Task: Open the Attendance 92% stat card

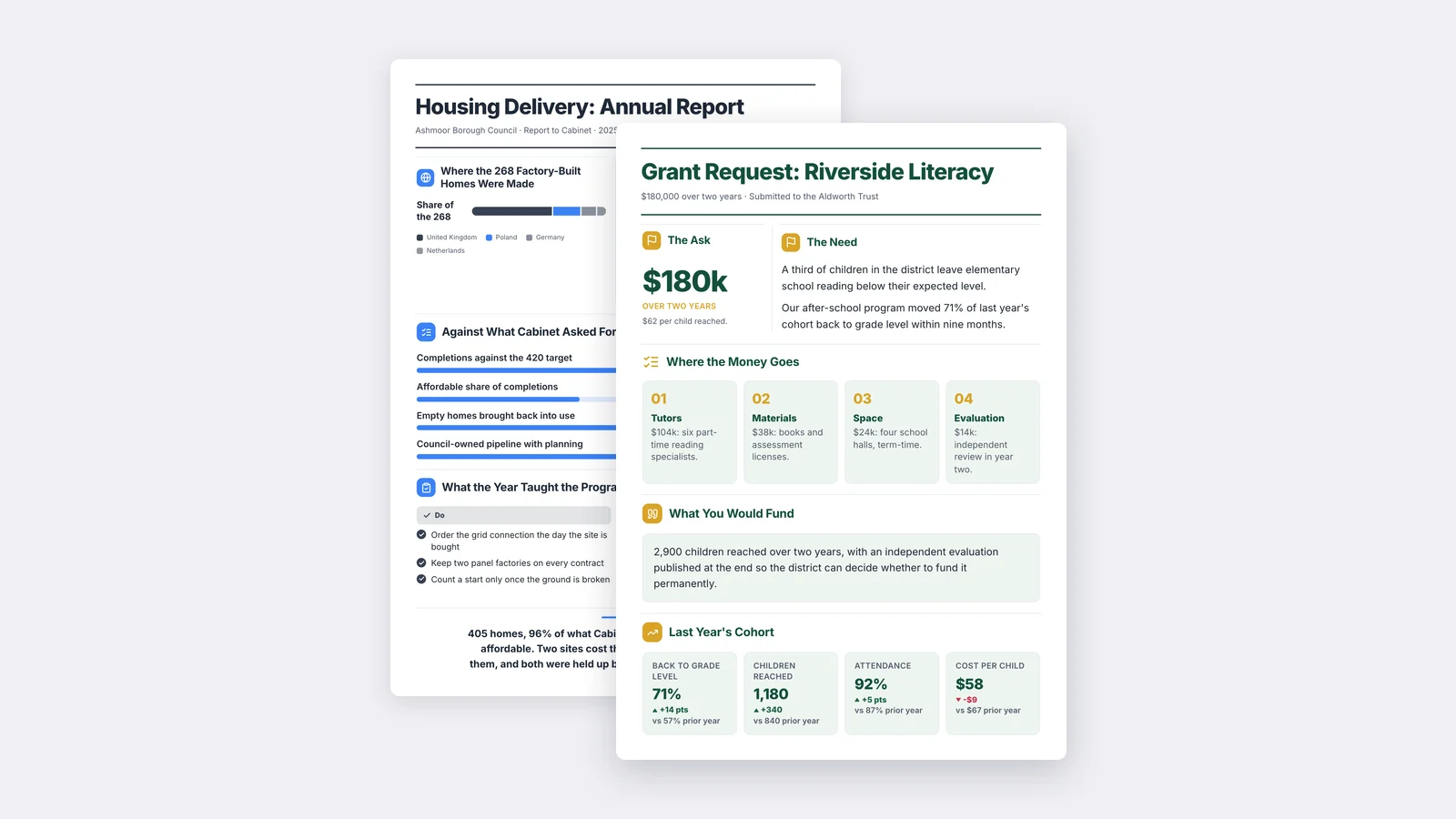Action: [892, 693]
